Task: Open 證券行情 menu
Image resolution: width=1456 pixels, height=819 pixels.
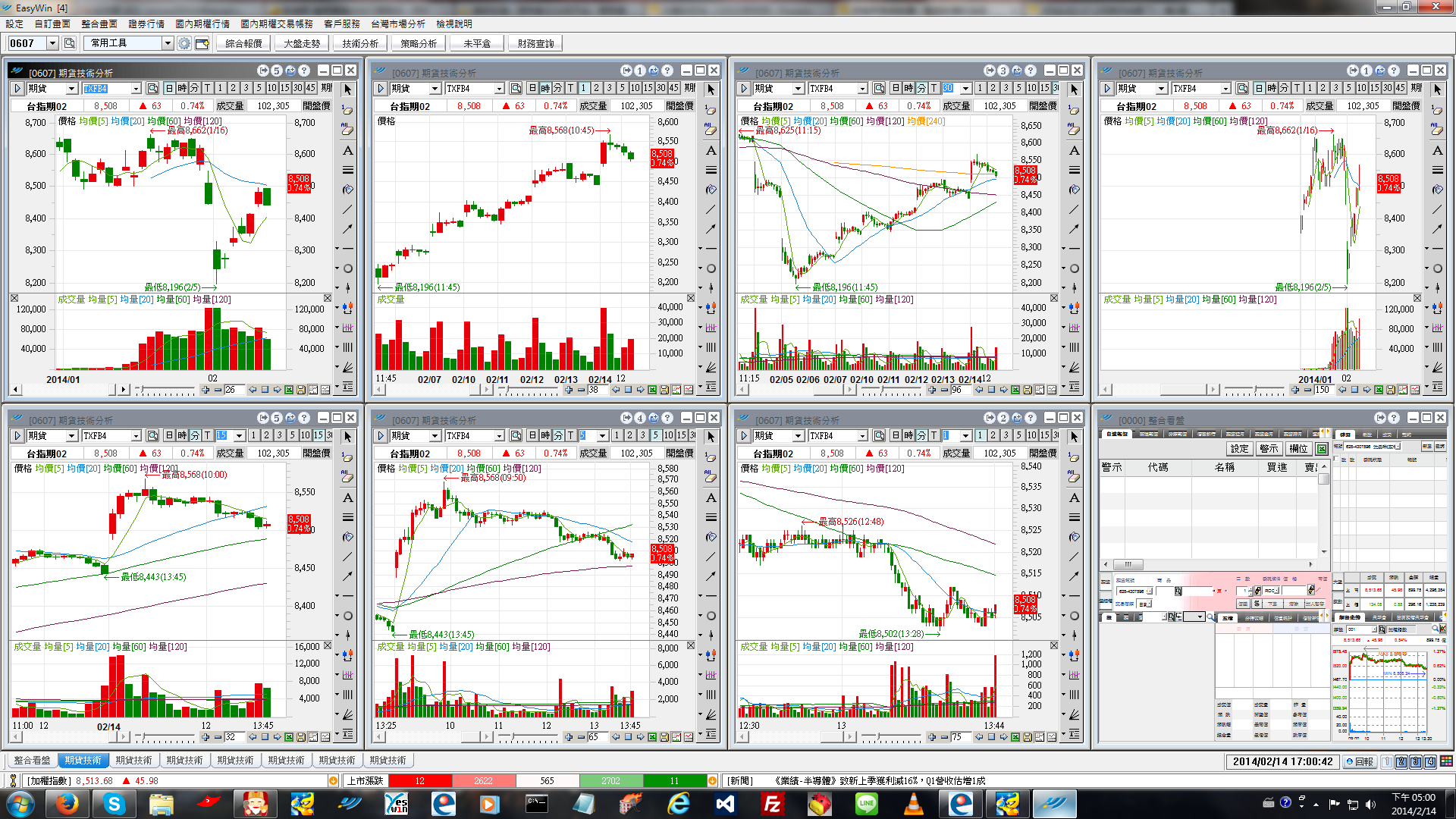Action: [146, 24]
